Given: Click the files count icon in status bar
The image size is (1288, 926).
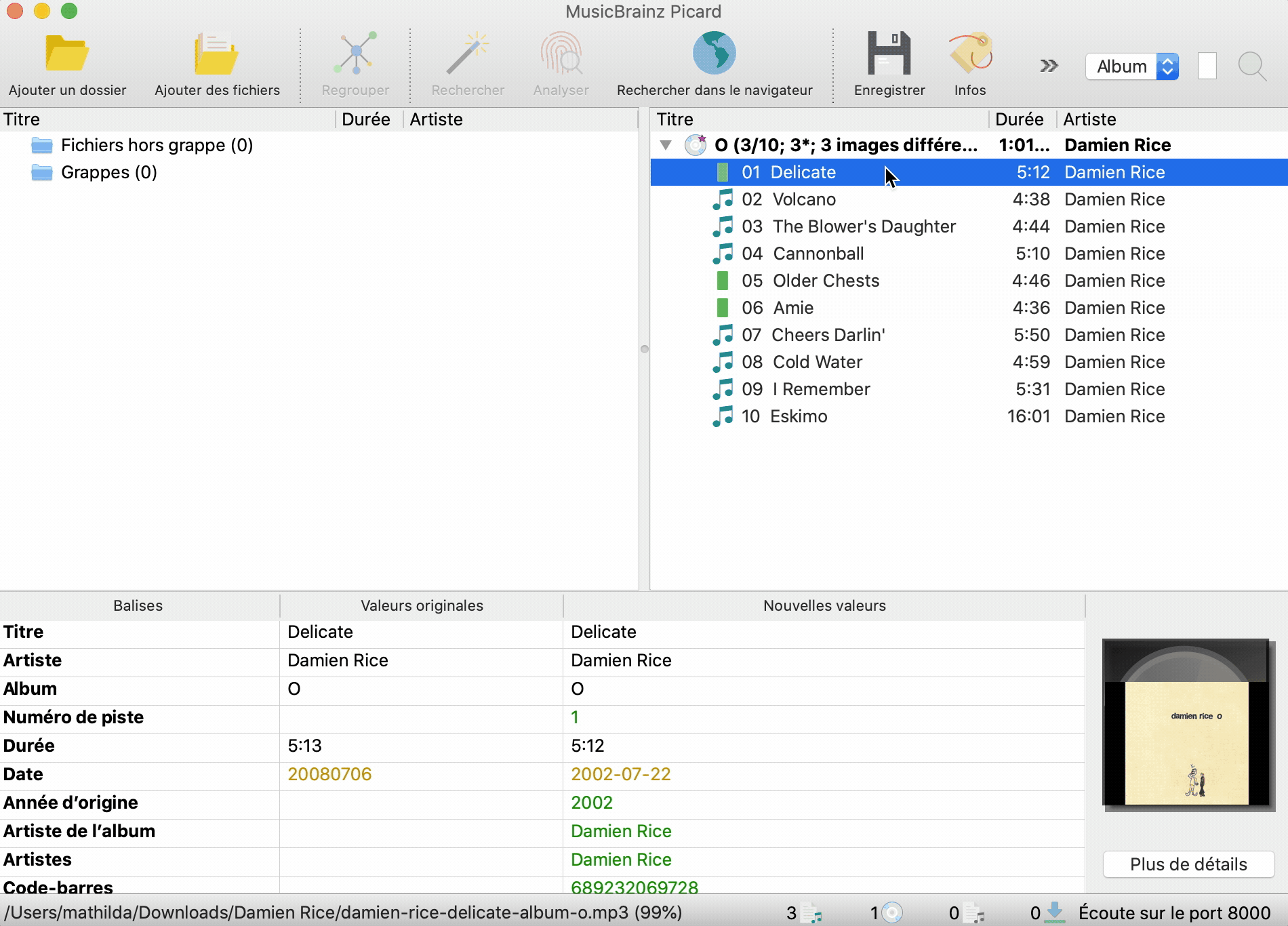Looking at the screenshot, I should [x=811, y=913].
